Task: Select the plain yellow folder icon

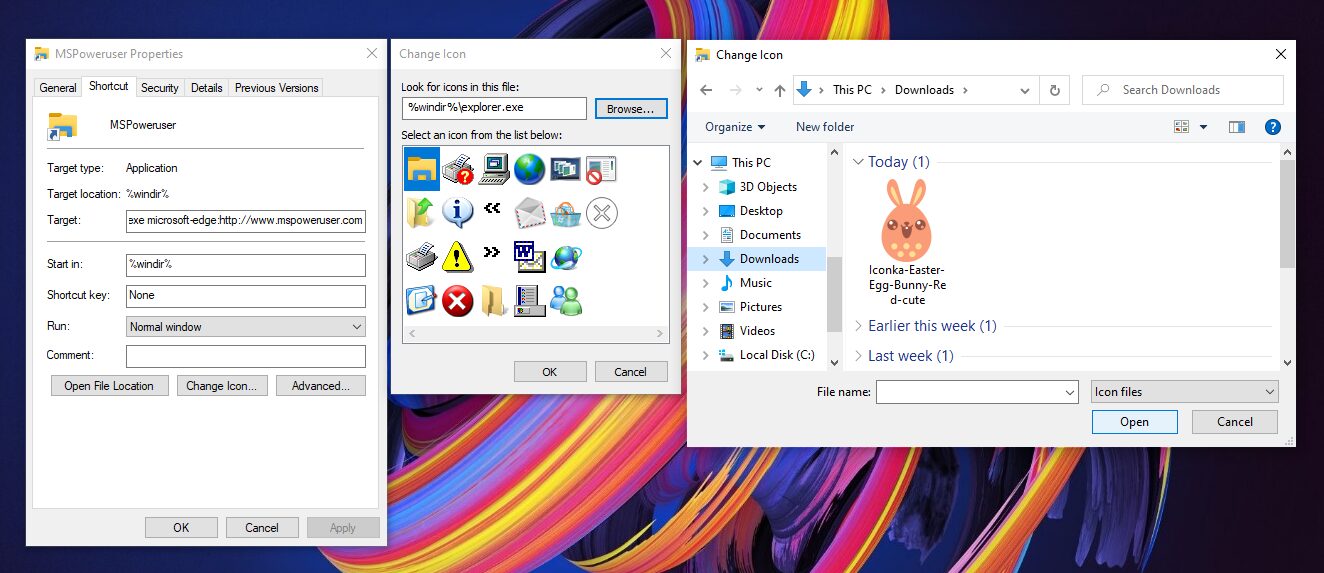Action: tap(494, 300)
